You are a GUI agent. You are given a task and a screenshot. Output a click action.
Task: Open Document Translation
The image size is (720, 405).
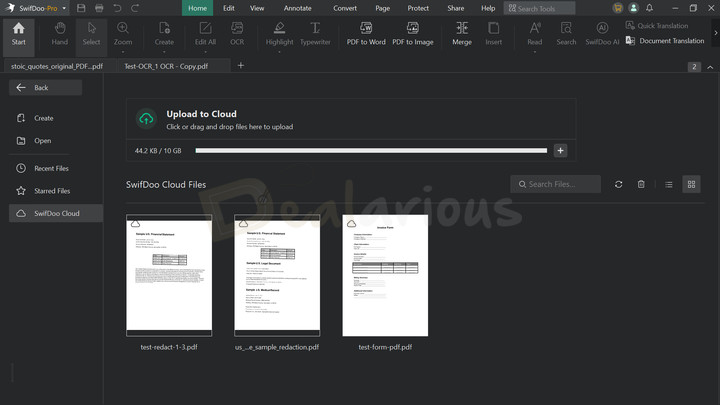pos(665,41)
